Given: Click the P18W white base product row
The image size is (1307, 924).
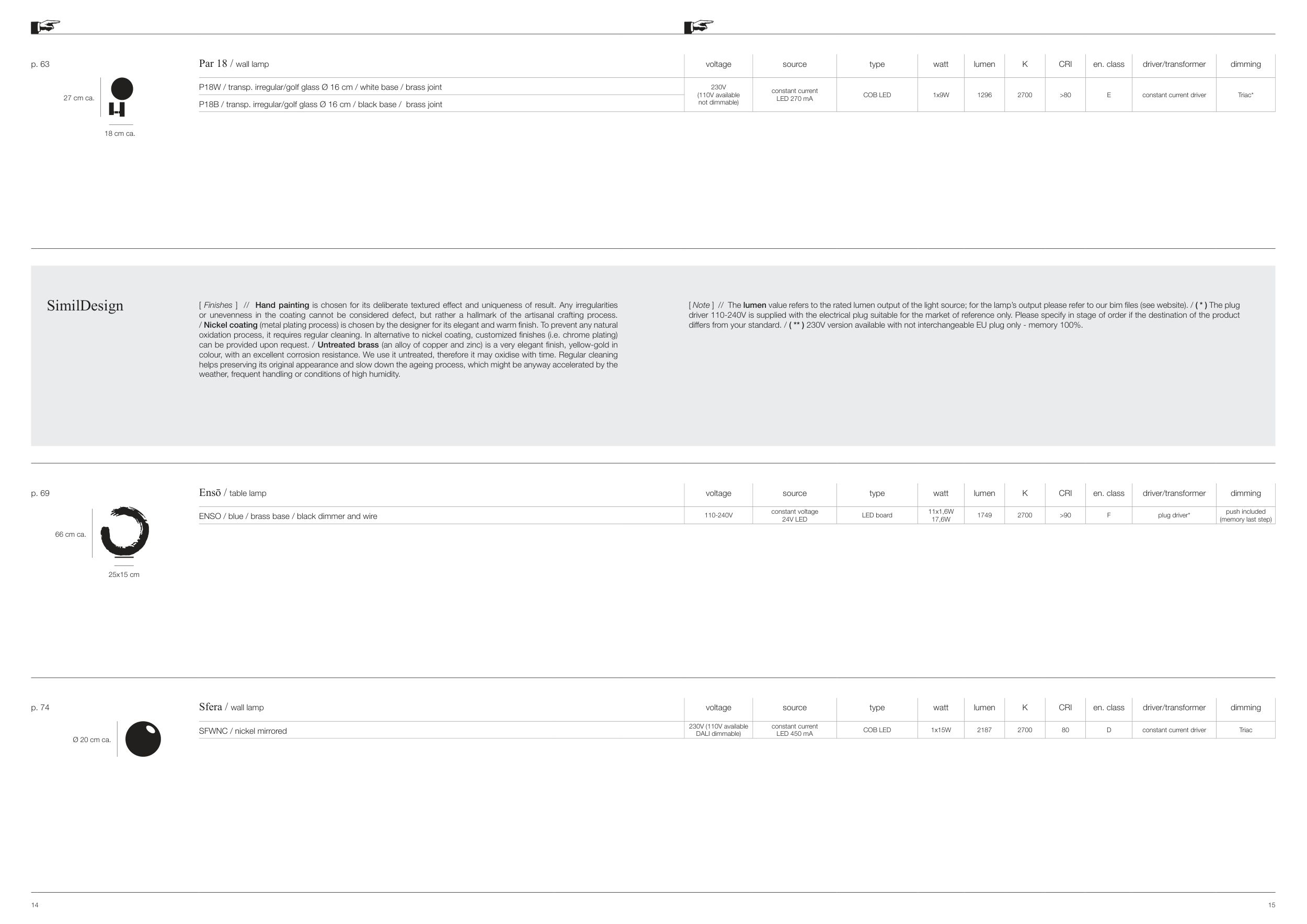Looking at the screenshot, I should [320, 87].
